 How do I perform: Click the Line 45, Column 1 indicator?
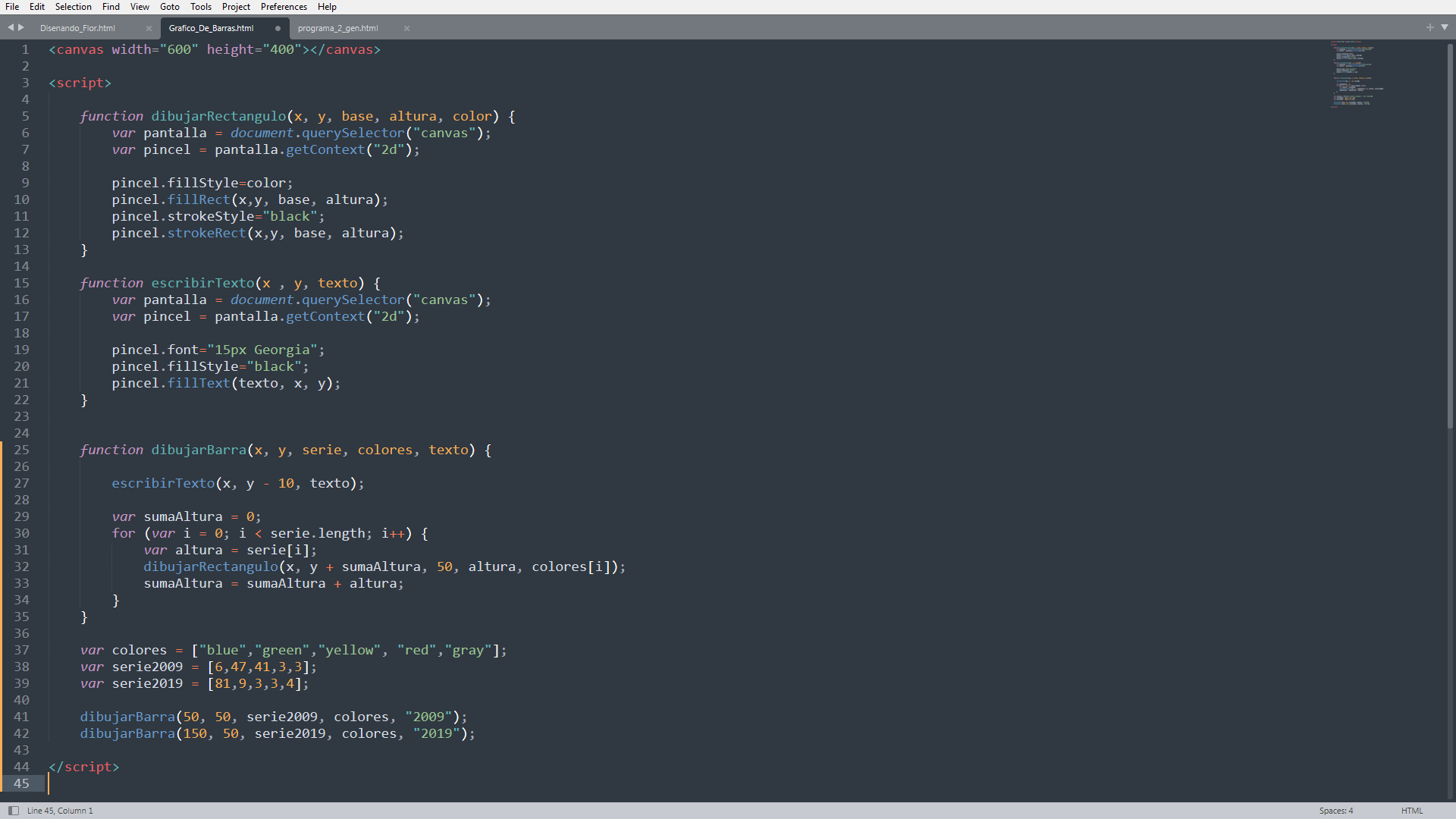[60, 811]
